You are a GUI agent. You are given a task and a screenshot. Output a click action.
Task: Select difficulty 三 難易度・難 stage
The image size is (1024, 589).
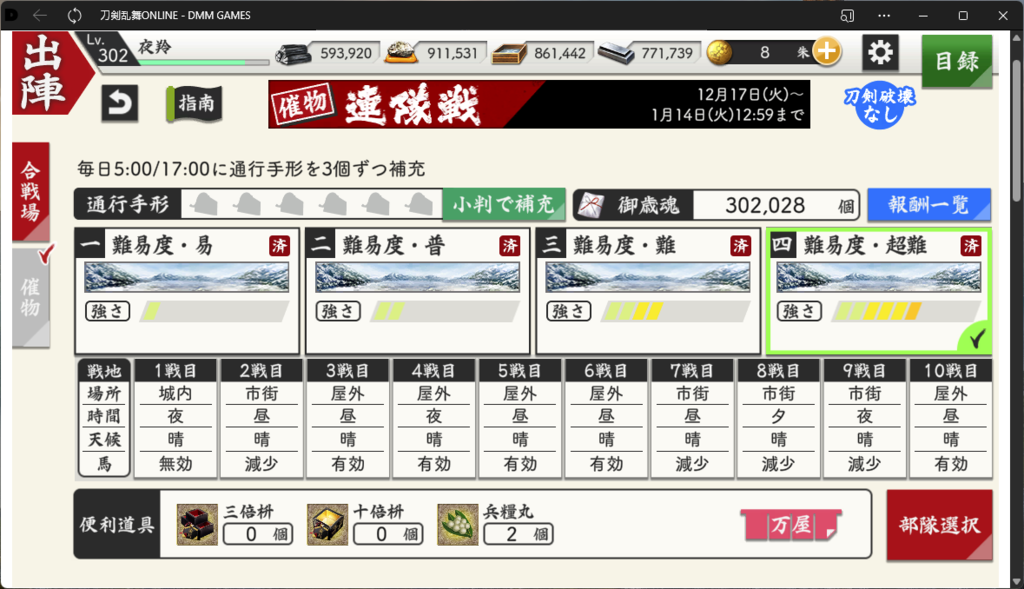(x=648, y=291)
